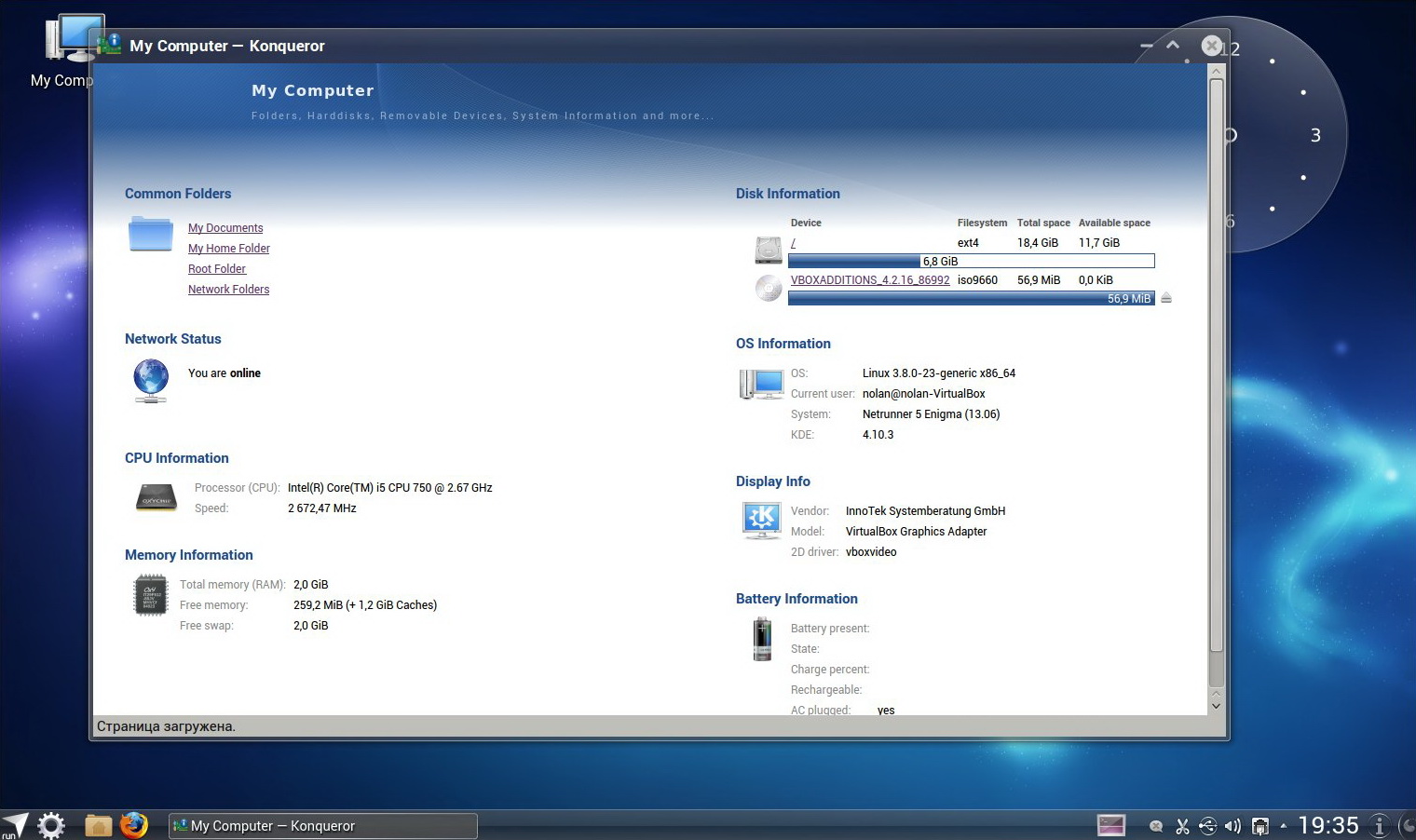Click the OS Information computer icon
The width and height of the screenshot is (1416, 840).
click(x=762, y=384)
